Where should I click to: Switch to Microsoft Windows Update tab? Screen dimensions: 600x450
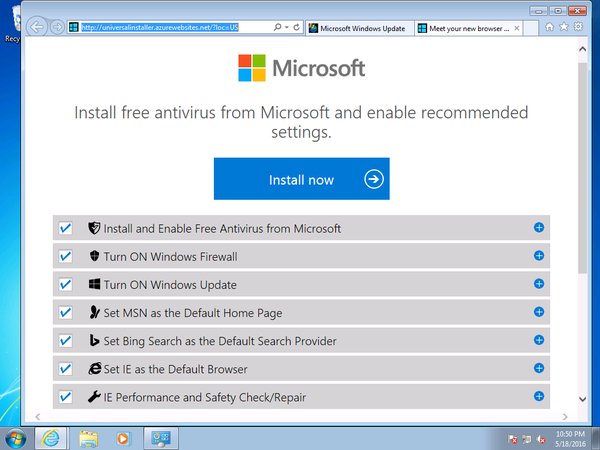(360, 28)
